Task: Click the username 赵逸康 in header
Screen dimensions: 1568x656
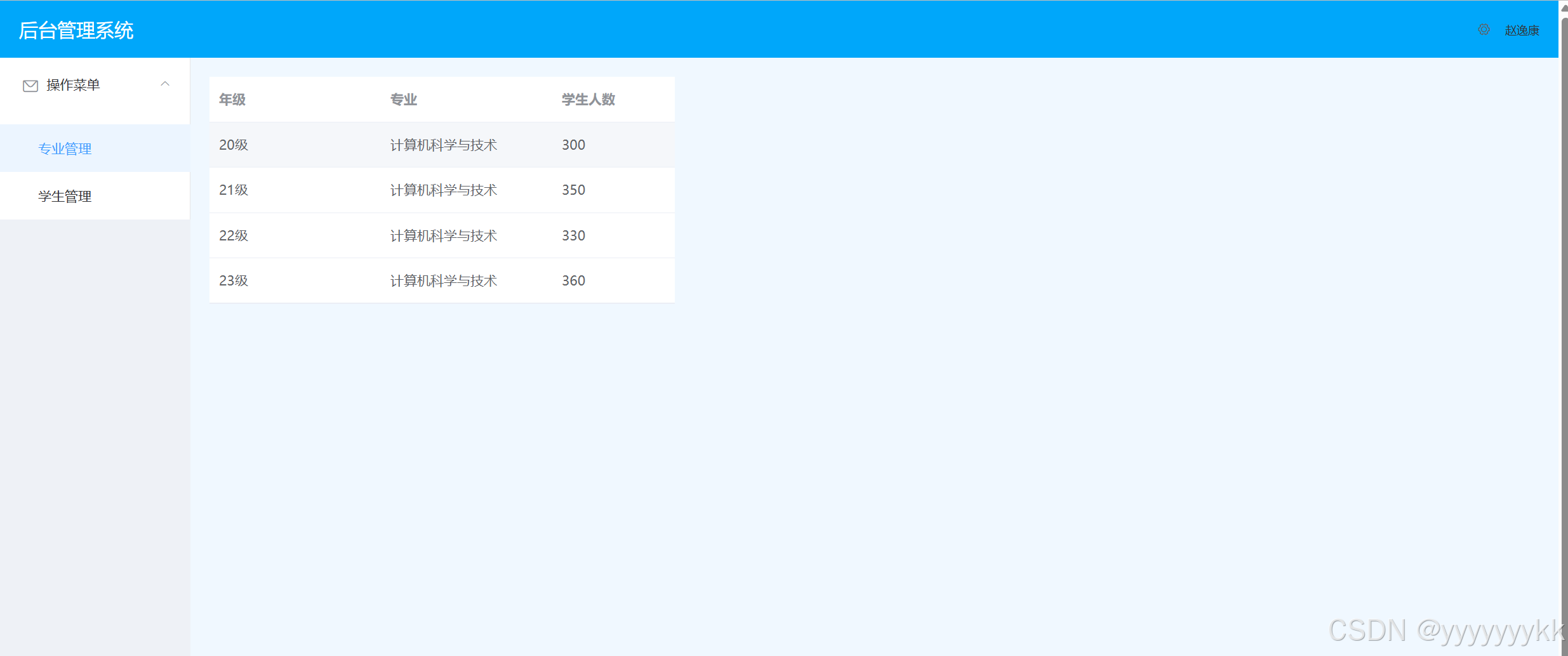Action: point(1522,30)
